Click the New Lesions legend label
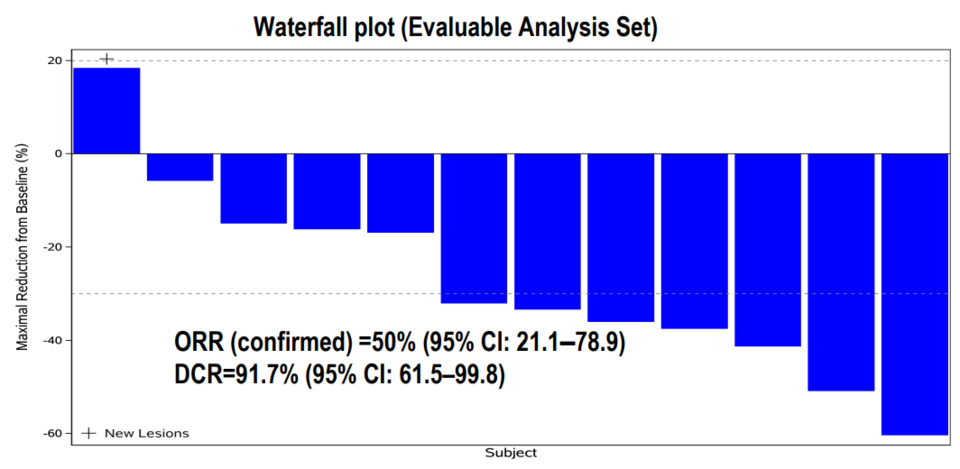 pos(146,433)
